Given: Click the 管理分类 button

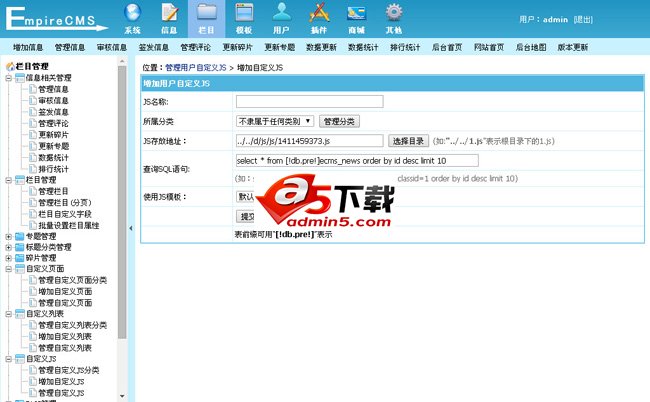Looking at the screenshot, I should tap(339, 121).
